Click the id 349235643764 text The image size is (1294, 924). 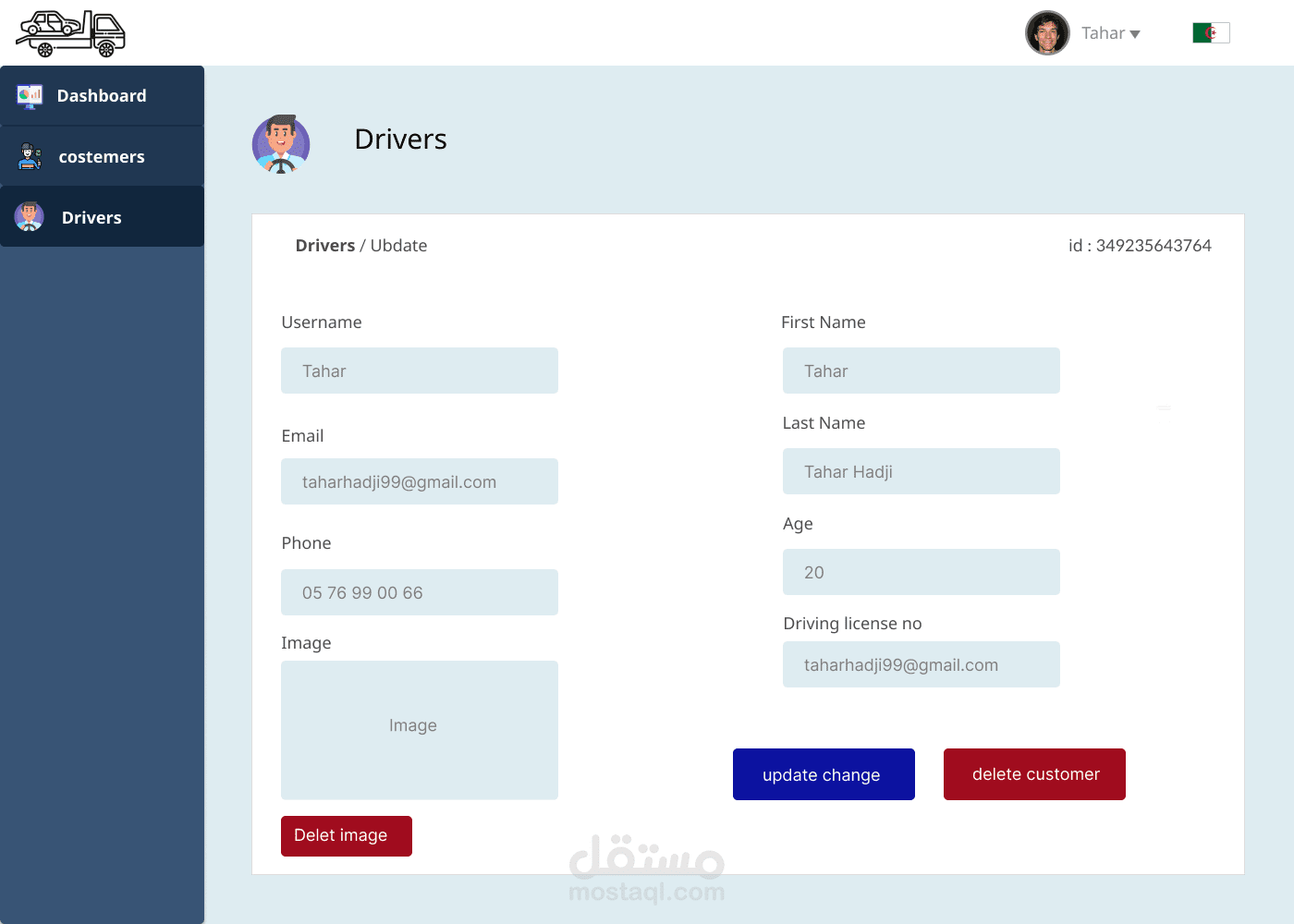pos(1140,246)
